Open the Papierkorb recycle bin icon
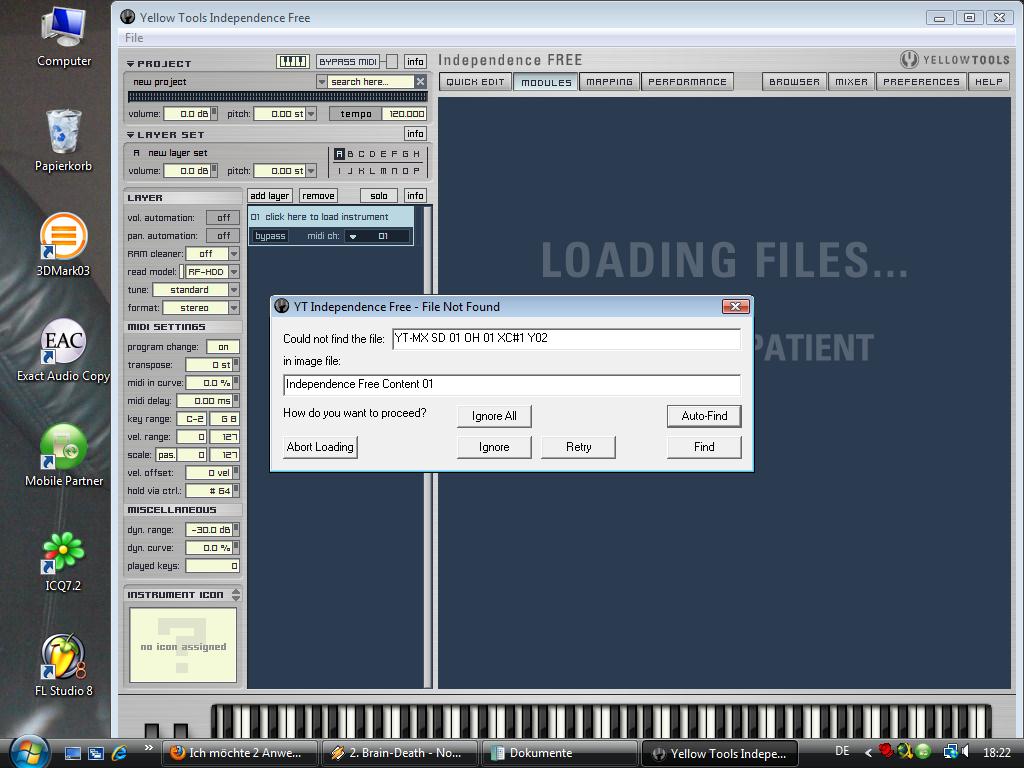 [x=63, y=141]
